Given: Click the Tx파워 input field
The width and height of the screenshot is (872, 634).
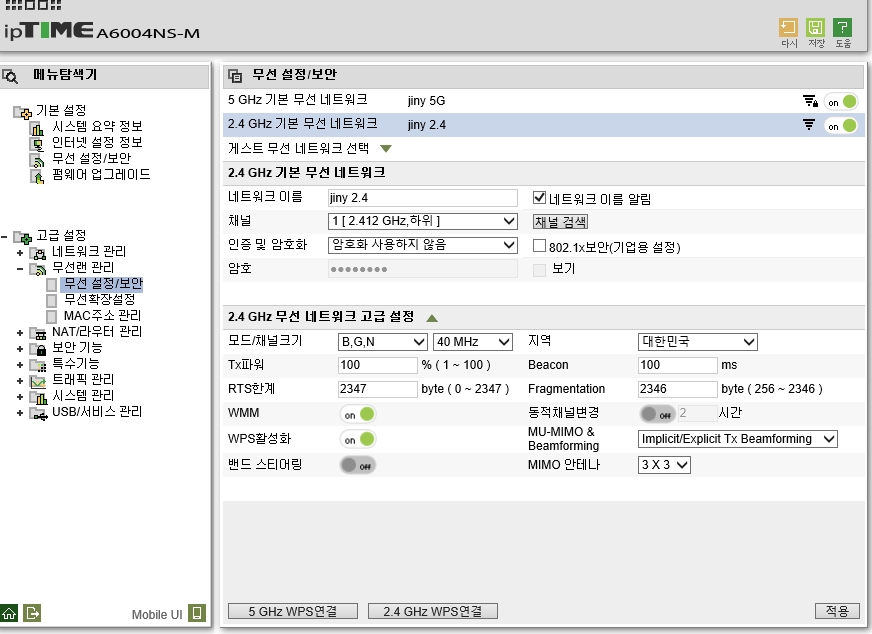Looking at the screenshot, I should pos(377,365).
